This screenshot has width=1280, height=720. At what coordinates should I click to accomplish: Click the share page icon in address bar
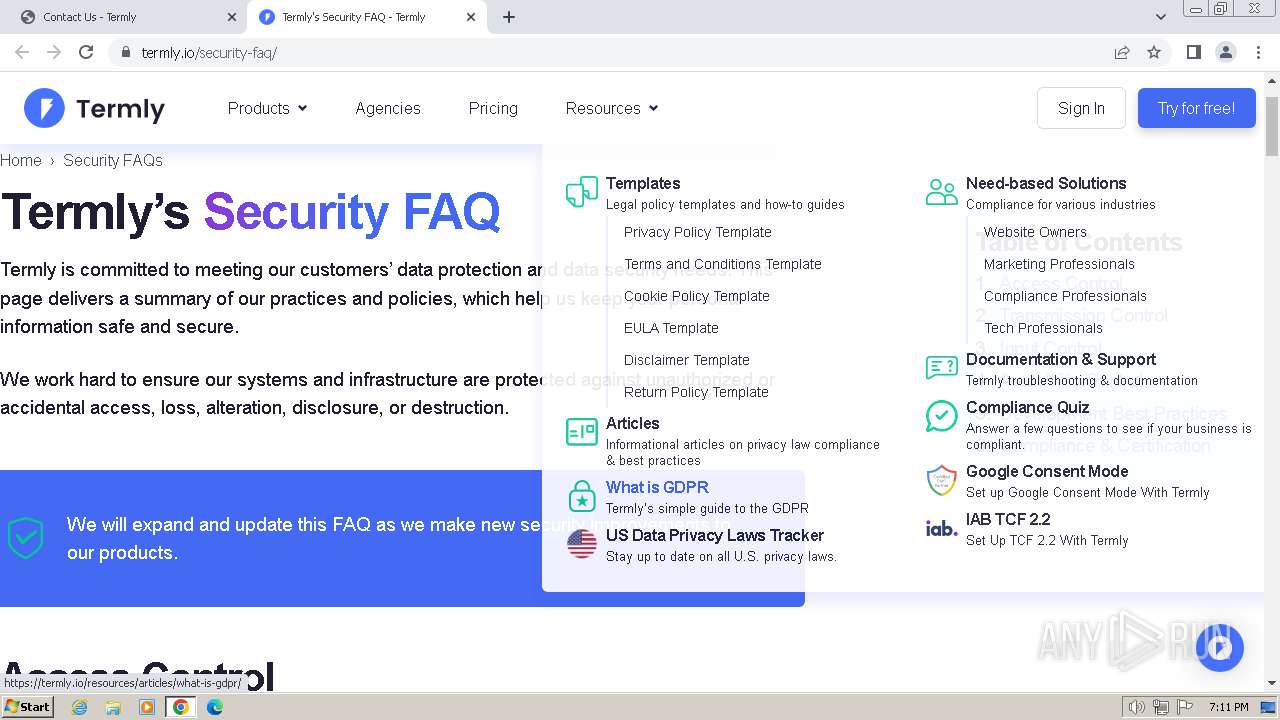tap(1122, 52)
